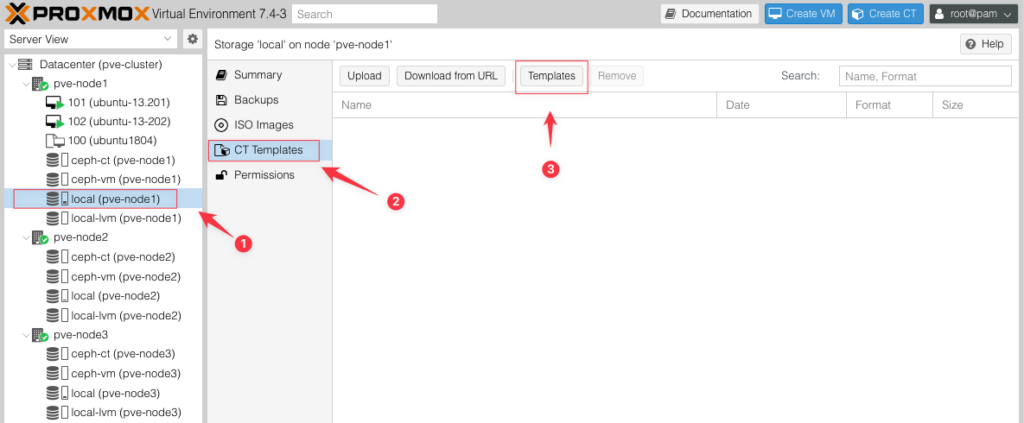Click the pve-node3 node icon
The image size is (1024, 423).
[x=40, y=336]
